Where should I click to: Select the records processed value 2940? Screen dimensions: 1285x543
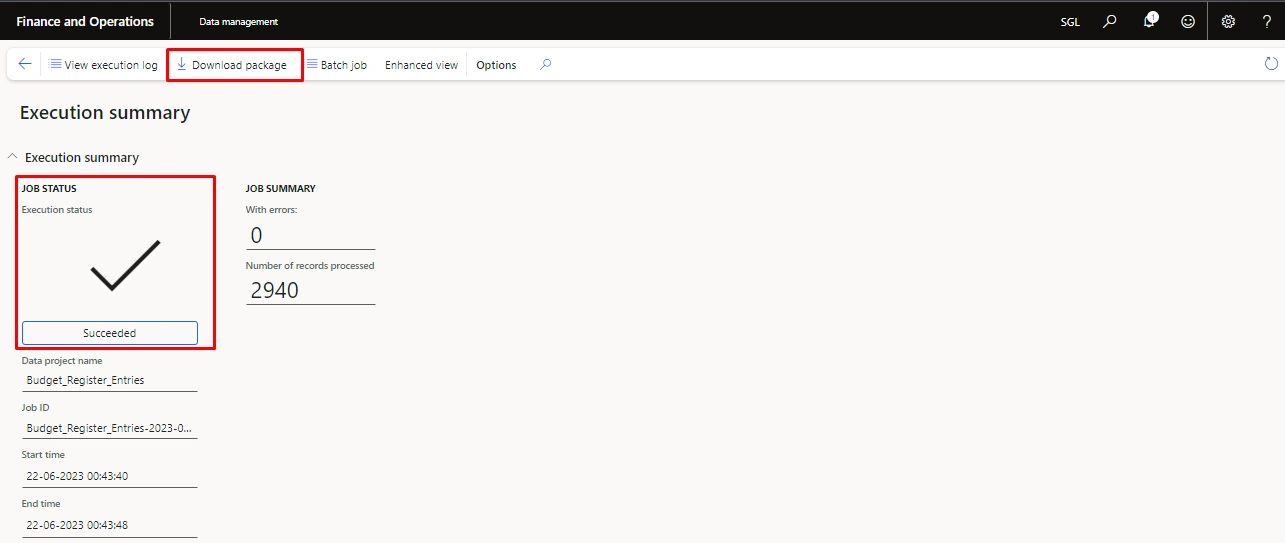pos(310,290)
